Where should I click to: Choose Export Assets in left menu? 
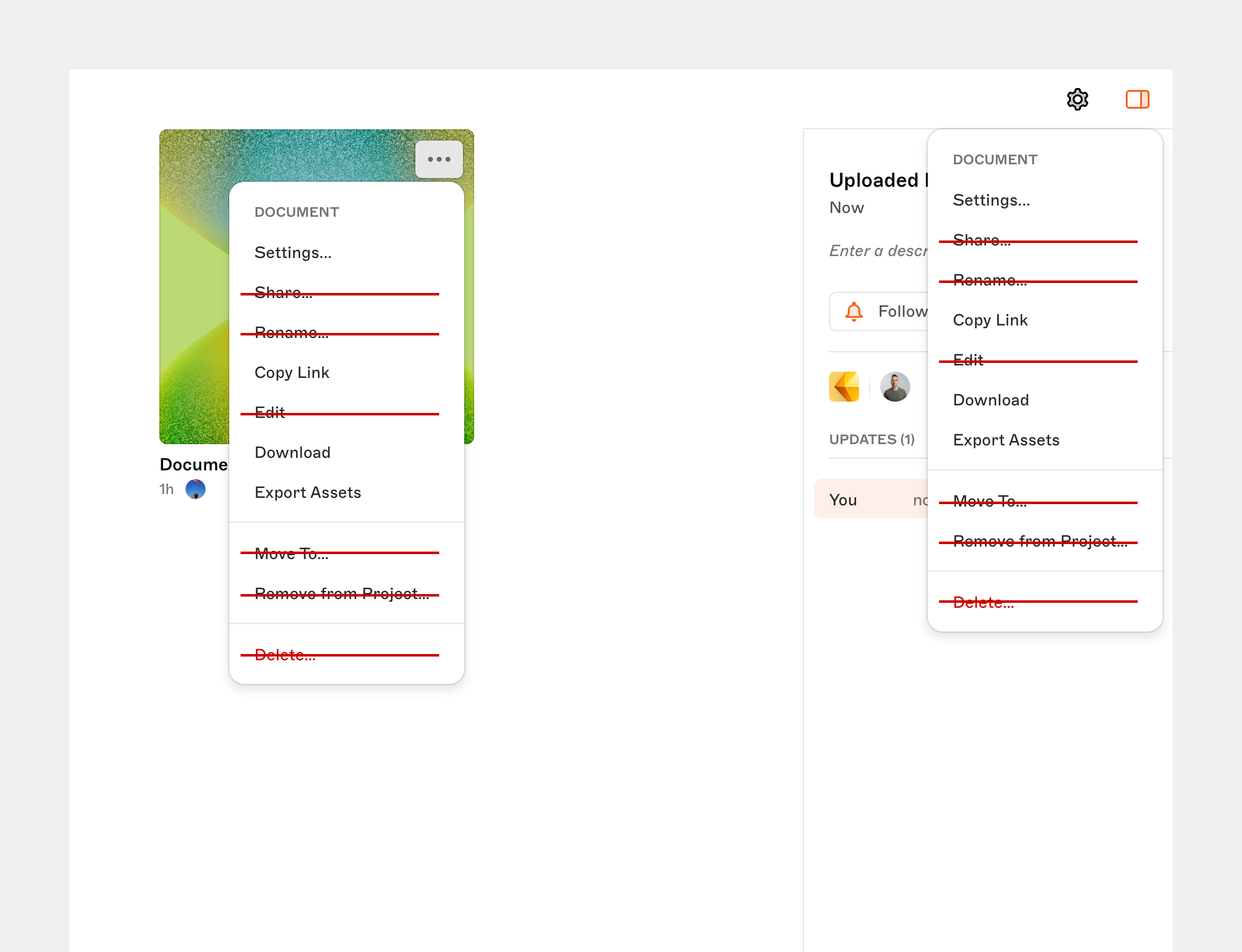(307, 492)
